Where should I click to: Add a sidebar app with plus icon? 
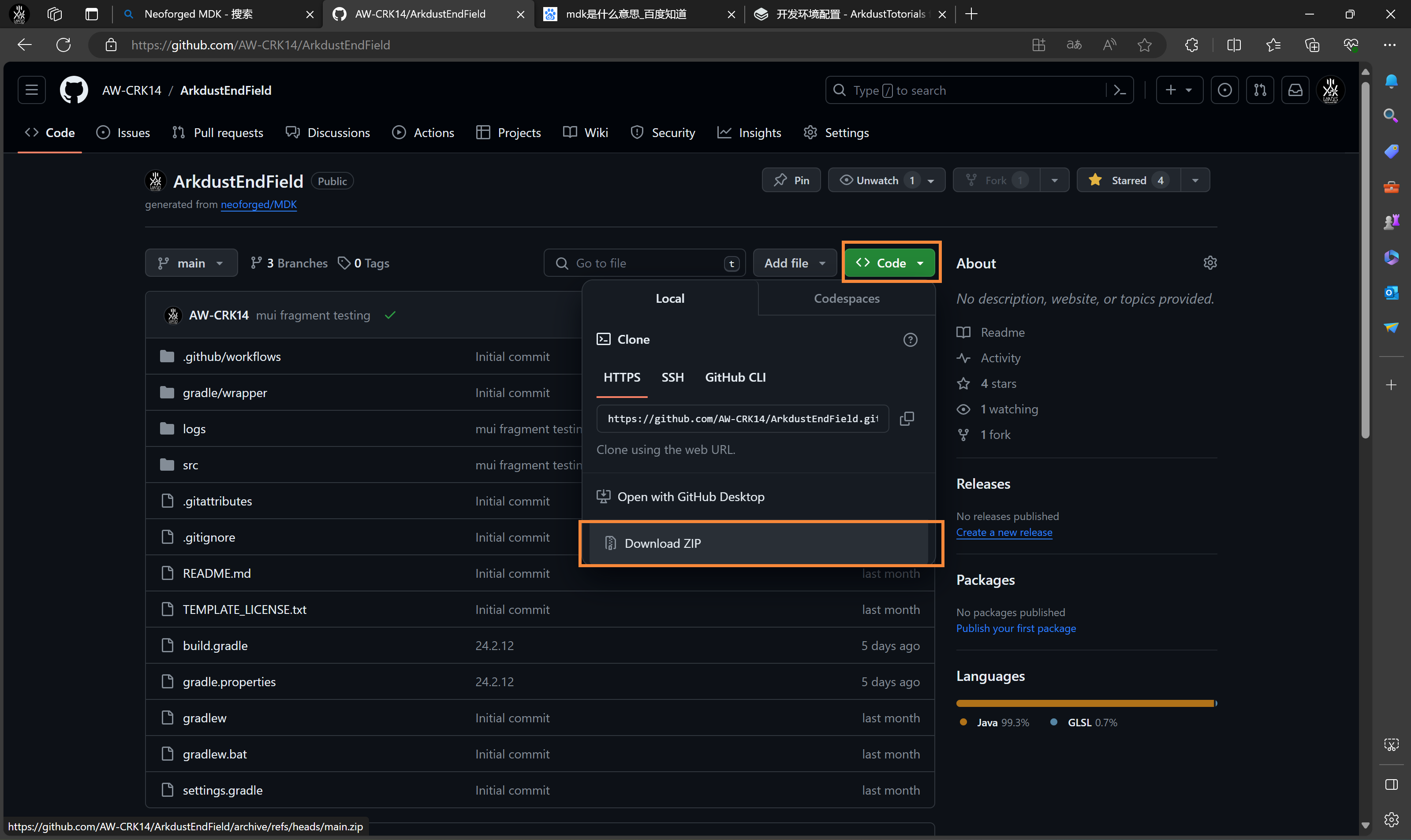pyautogui.click(x=1391, y=385)
